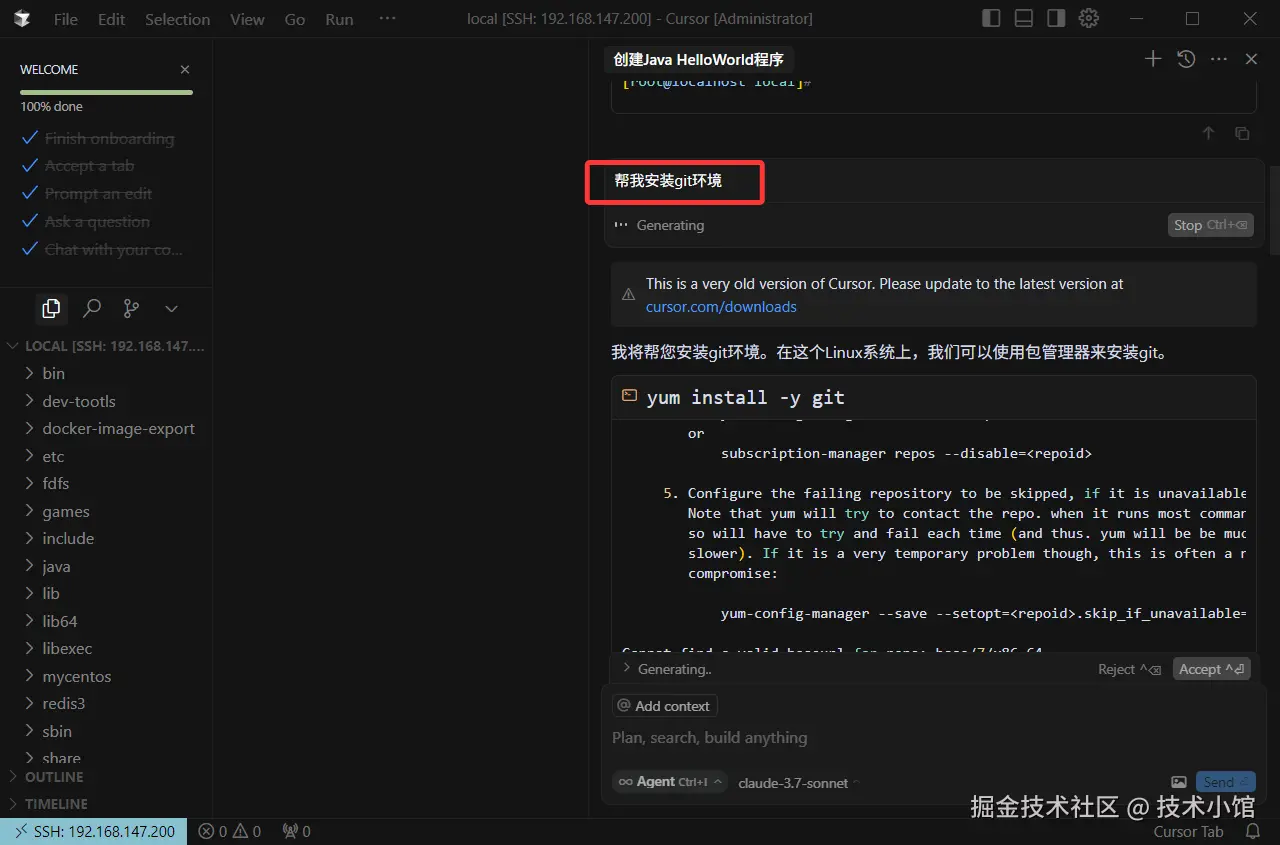
Task: Toggle the Accept a tab checklist item
Action: (x=78, y=166)
